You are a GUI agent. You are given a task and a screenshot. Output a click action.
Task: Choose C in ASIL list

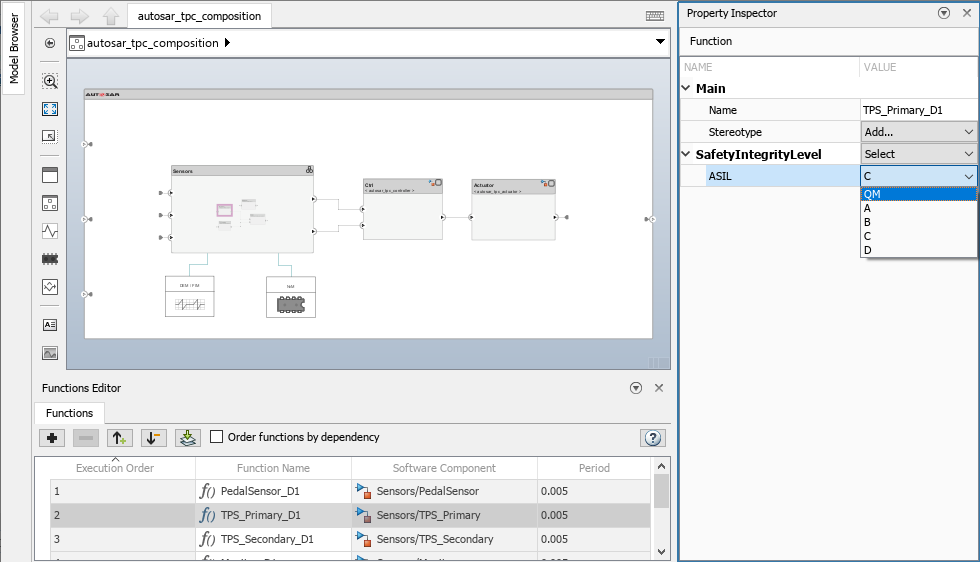pyautogui.click(x=919, y=236)
